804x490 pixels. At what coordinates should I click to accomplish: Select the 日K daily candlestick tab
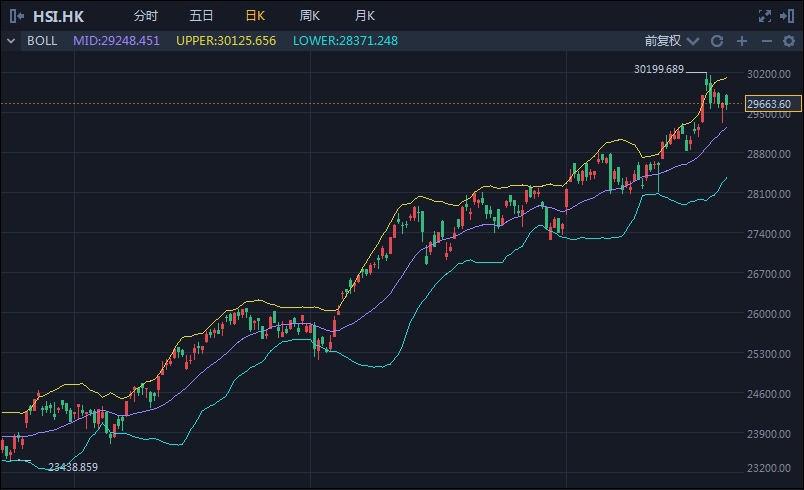pyautogui.click(x=255, y=16)
